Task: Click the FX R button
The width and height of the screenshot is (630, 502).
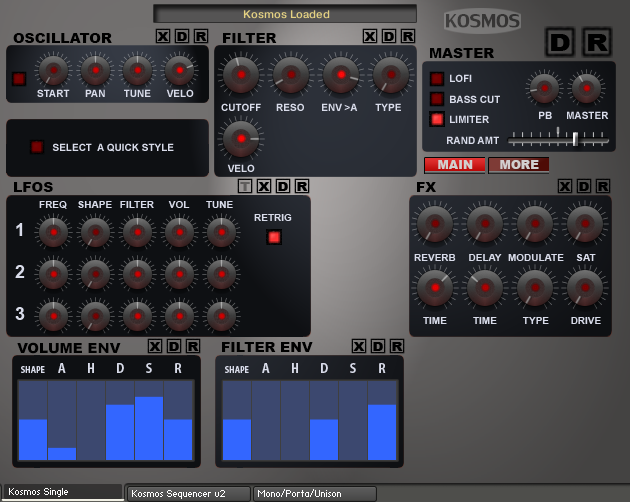Action: (603, 186)
